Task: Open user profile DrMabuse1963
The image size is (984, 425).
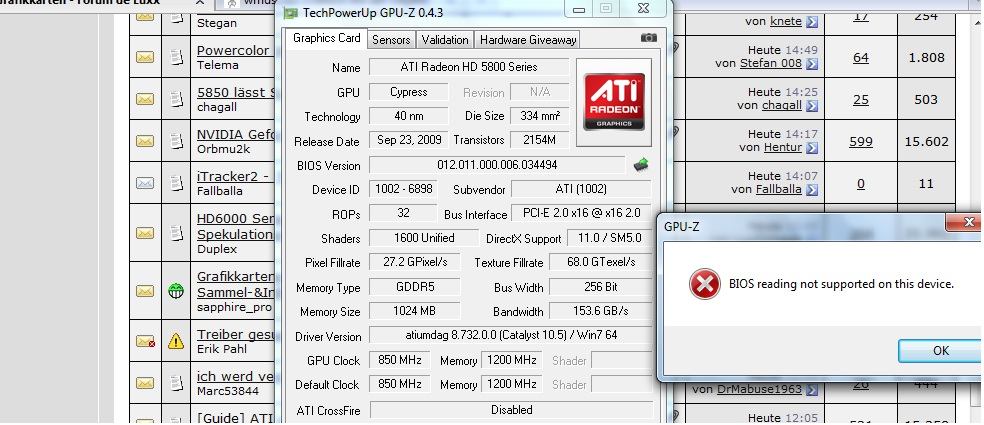Action: coord(759,390)
